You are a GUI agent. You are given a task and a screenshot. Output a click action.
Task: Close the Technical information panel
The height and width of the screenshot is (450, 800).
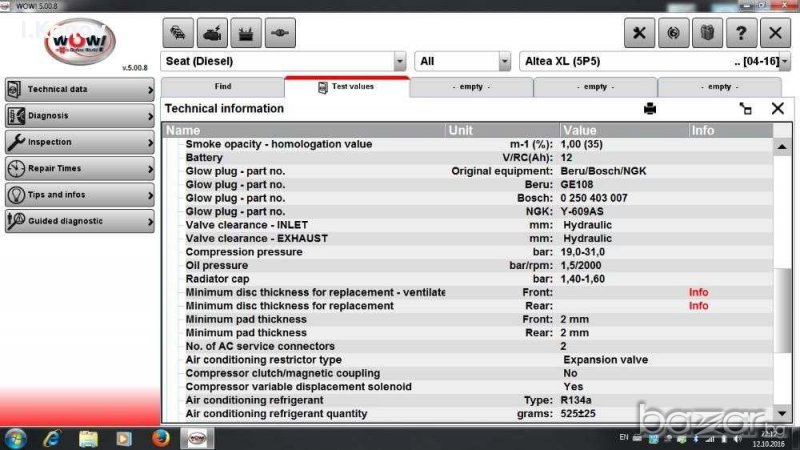point(777,109)
